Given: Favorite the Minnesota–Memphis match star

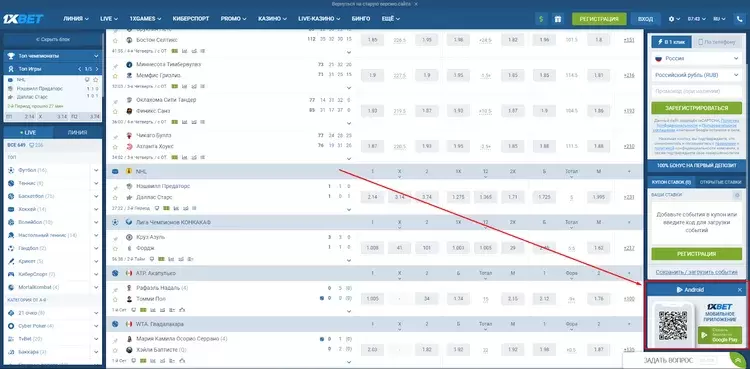Looking at the screenshot, I should point(115,76).
